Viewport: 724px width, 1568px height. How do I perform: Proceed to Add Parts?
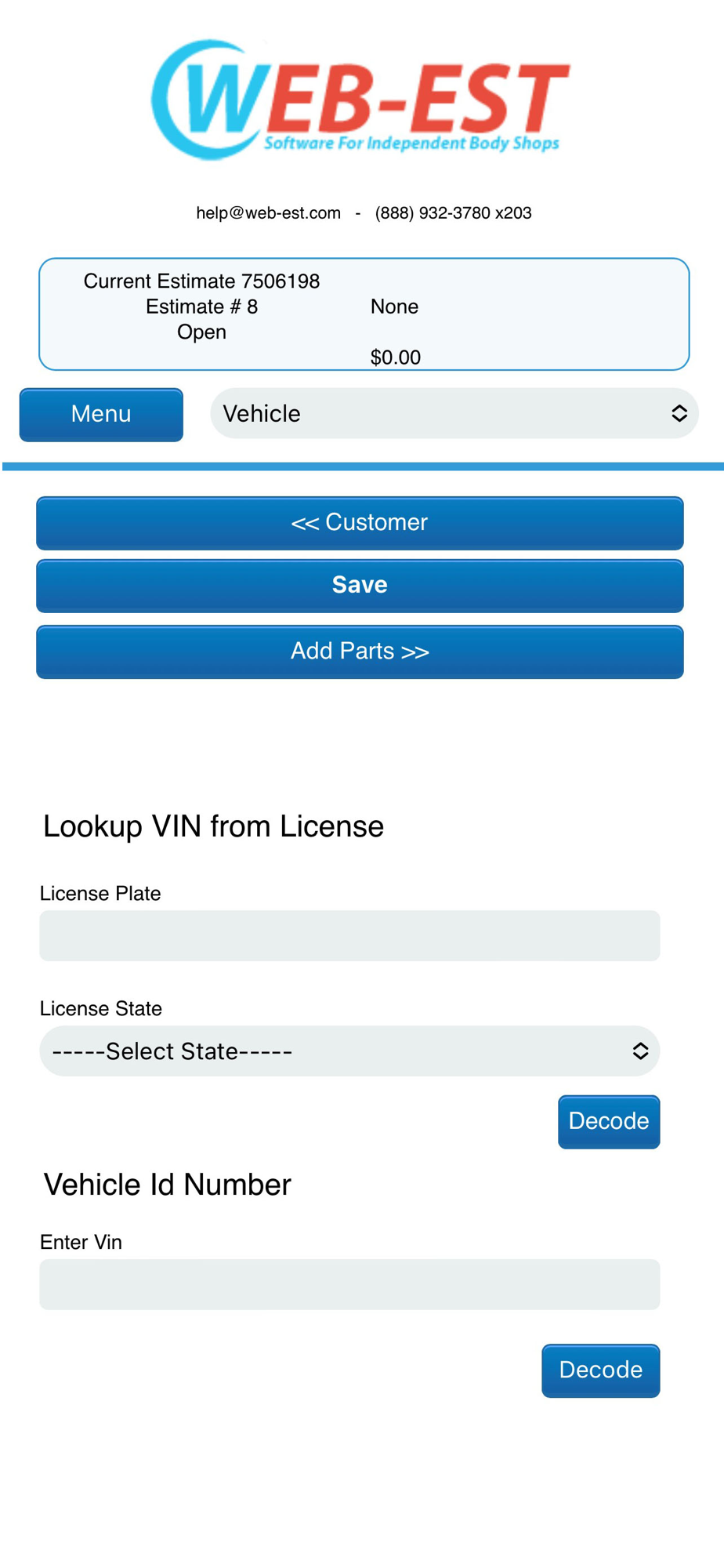[360, 652]
